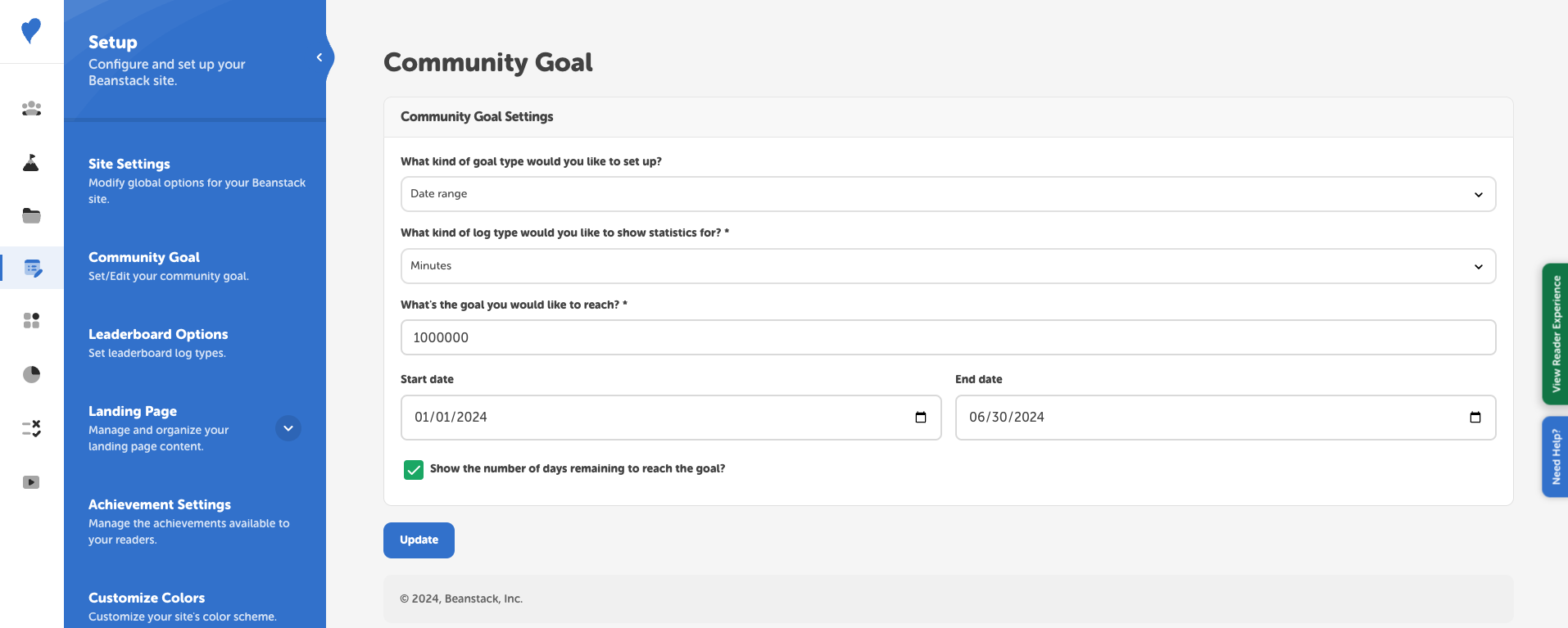Viewport: 1568px width, 628px height.
Task: View the reports pie chart icon
Action: 31,374
